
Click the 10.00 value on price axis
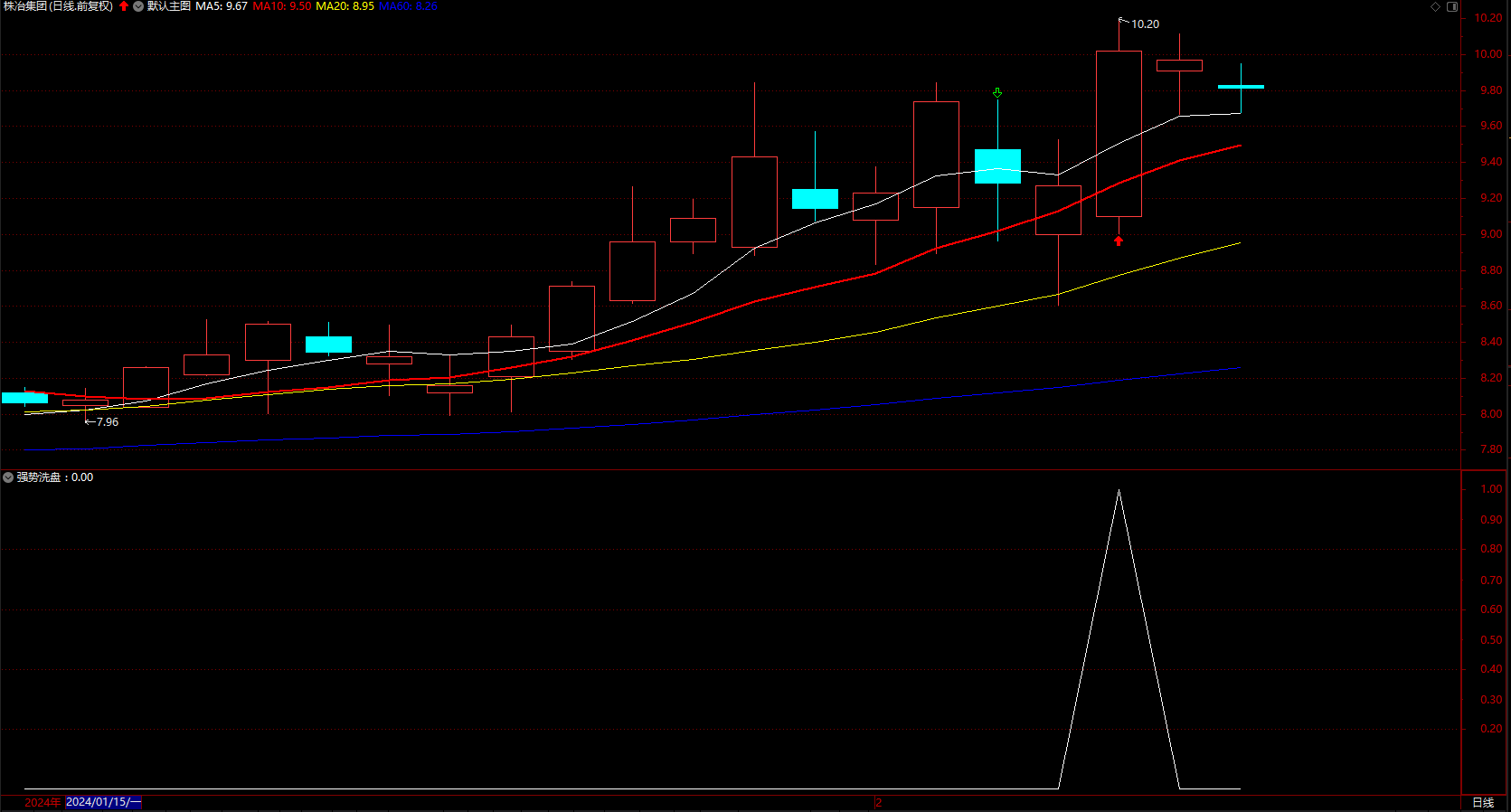[x=1488, y=54]
